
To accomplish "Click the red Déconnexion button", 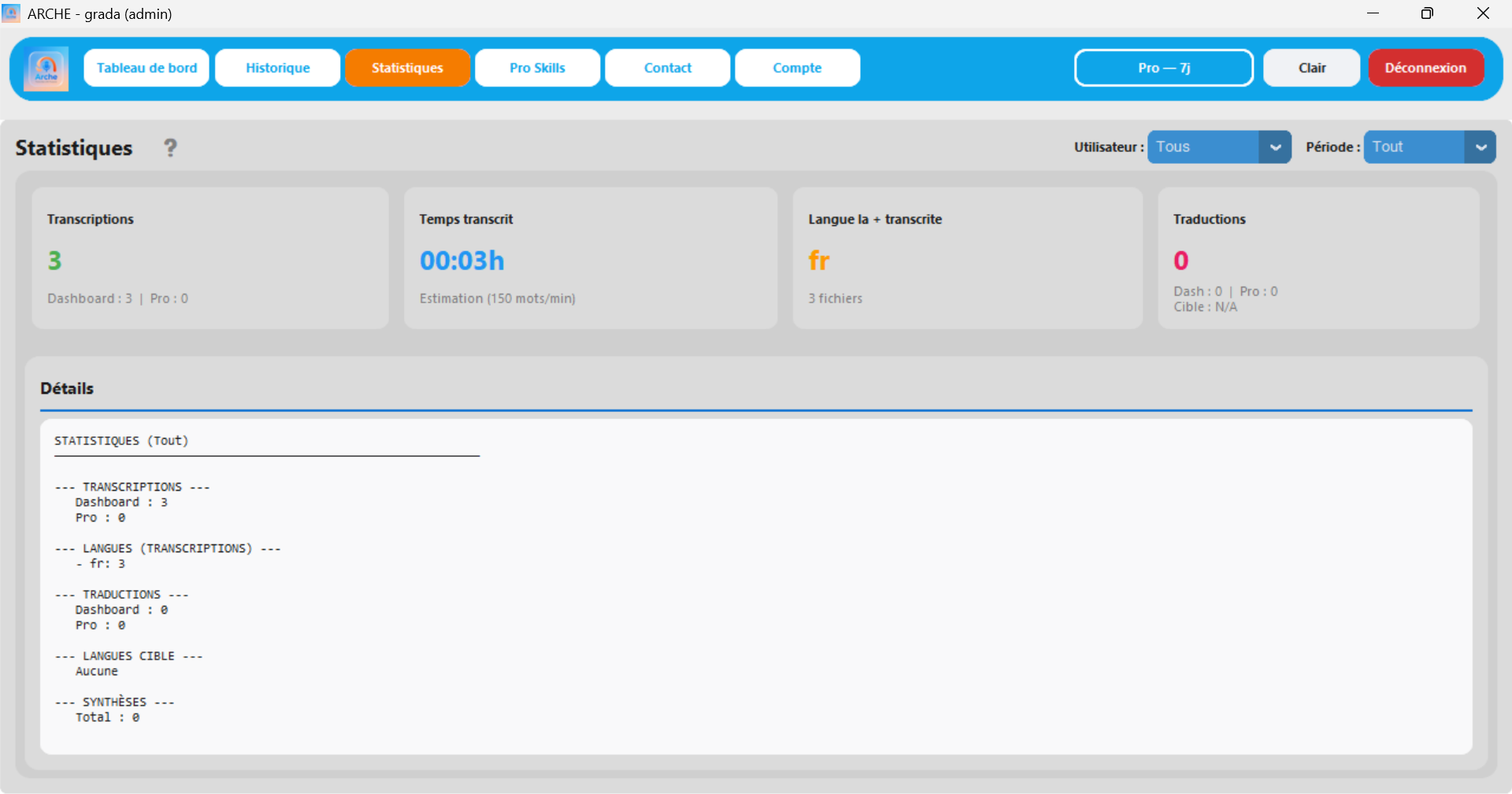I will coord(1426,68).
